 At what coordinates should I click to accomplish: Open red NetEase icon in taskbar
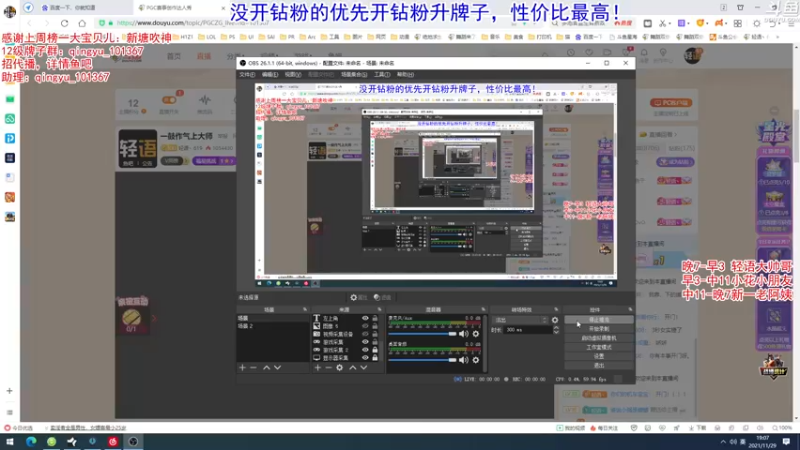(x=113, y=441)
